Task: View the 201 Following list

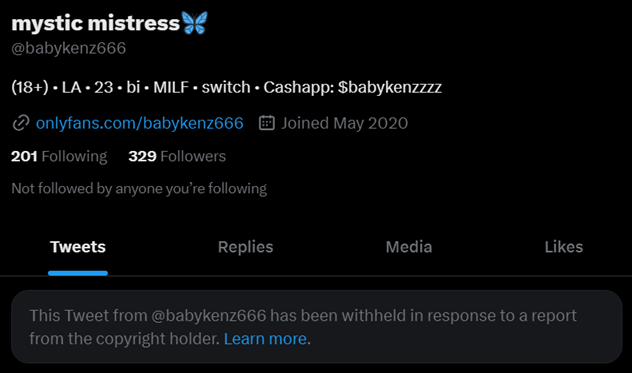Action: coord(59,156)
